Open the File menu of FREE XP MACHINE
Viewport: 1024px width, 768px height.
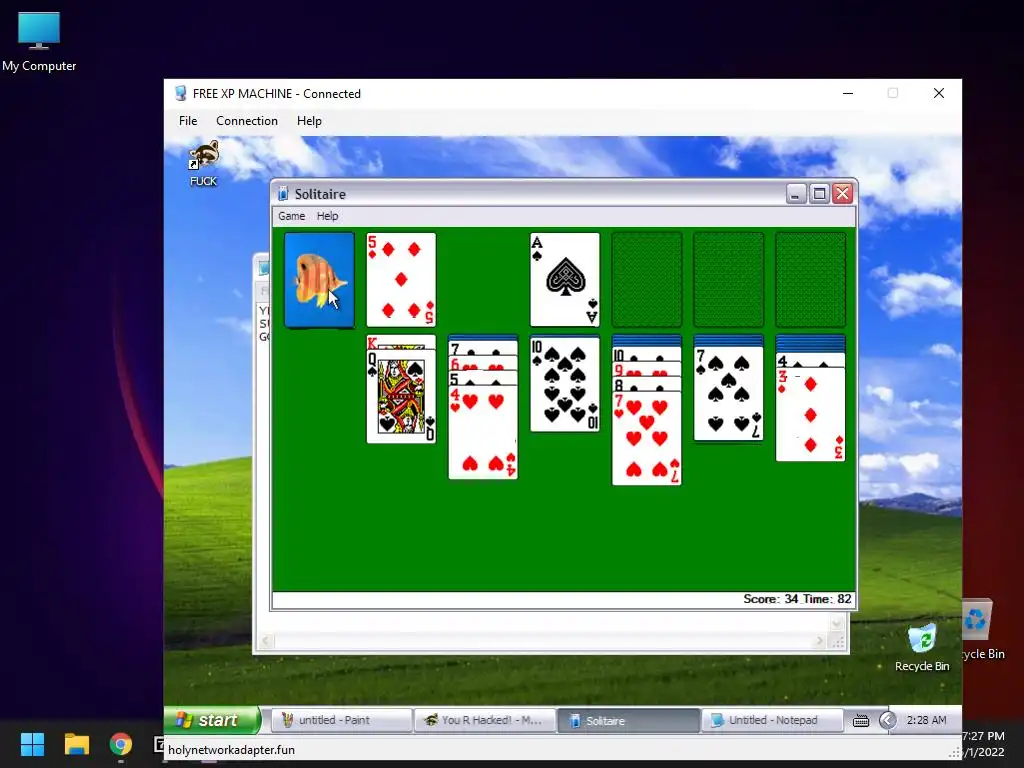point(188,121)
